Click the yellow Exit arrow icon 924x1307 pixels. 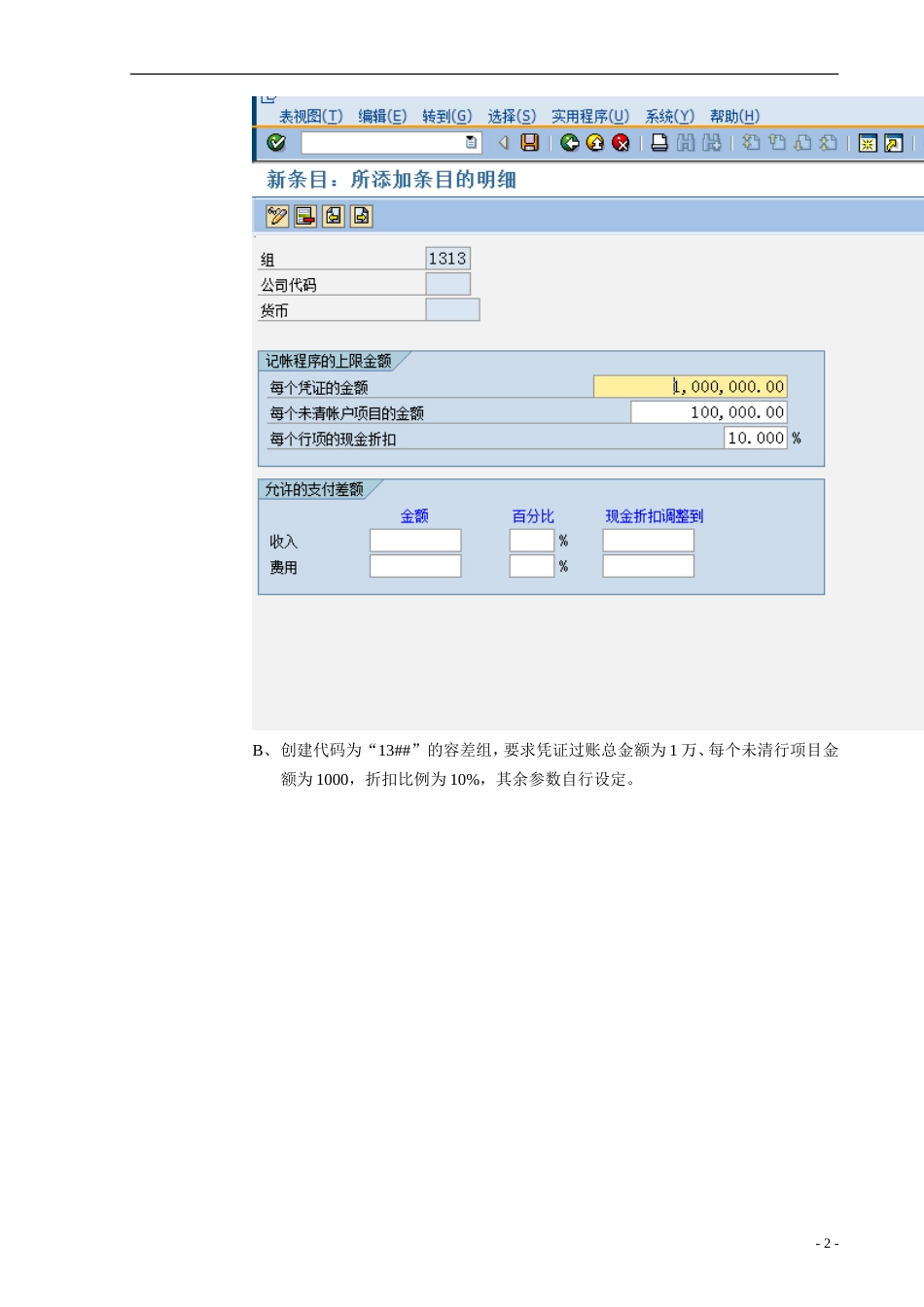pos(595,143)
